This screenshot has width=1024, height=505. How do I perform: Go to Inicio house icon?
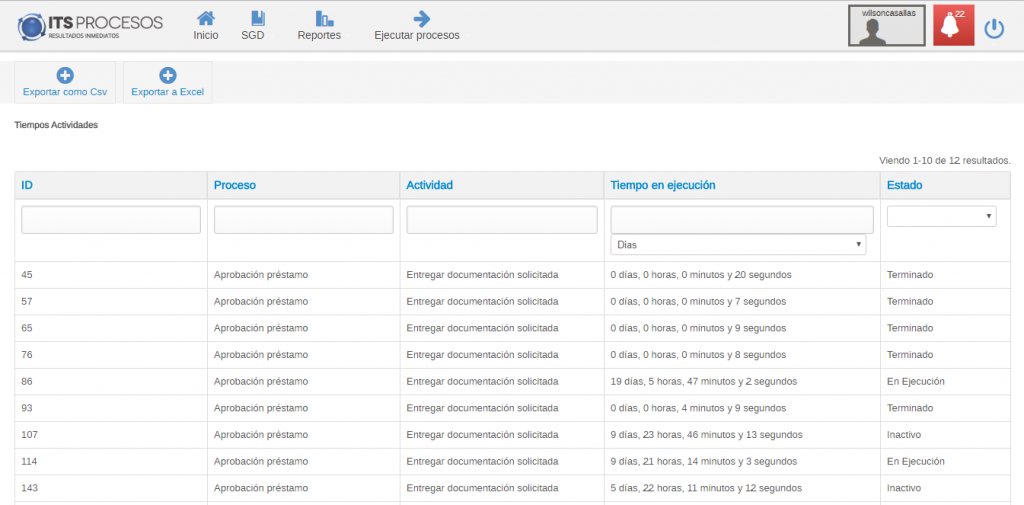tap(206, 18)
